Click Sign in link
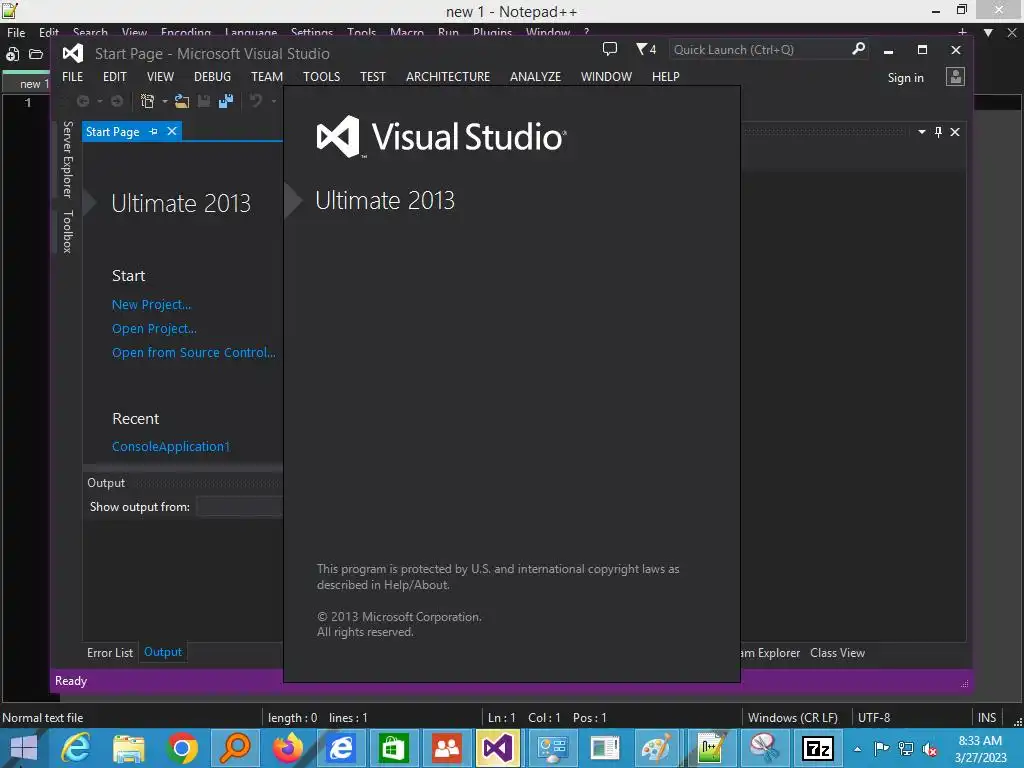This screenshot has width=1024, height=768. click(905, 78)
